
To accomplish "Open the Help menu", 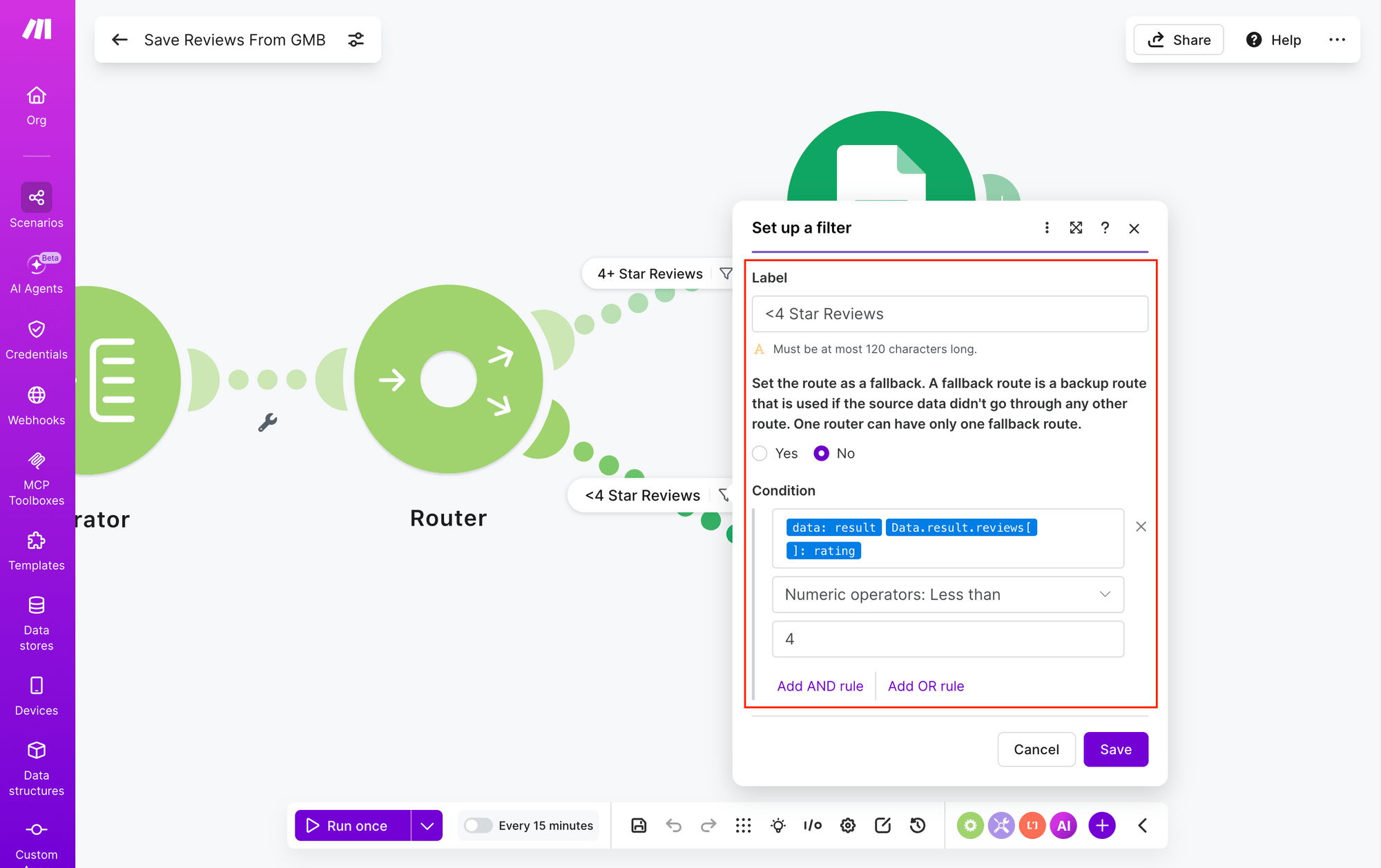I will (1274, 40).
